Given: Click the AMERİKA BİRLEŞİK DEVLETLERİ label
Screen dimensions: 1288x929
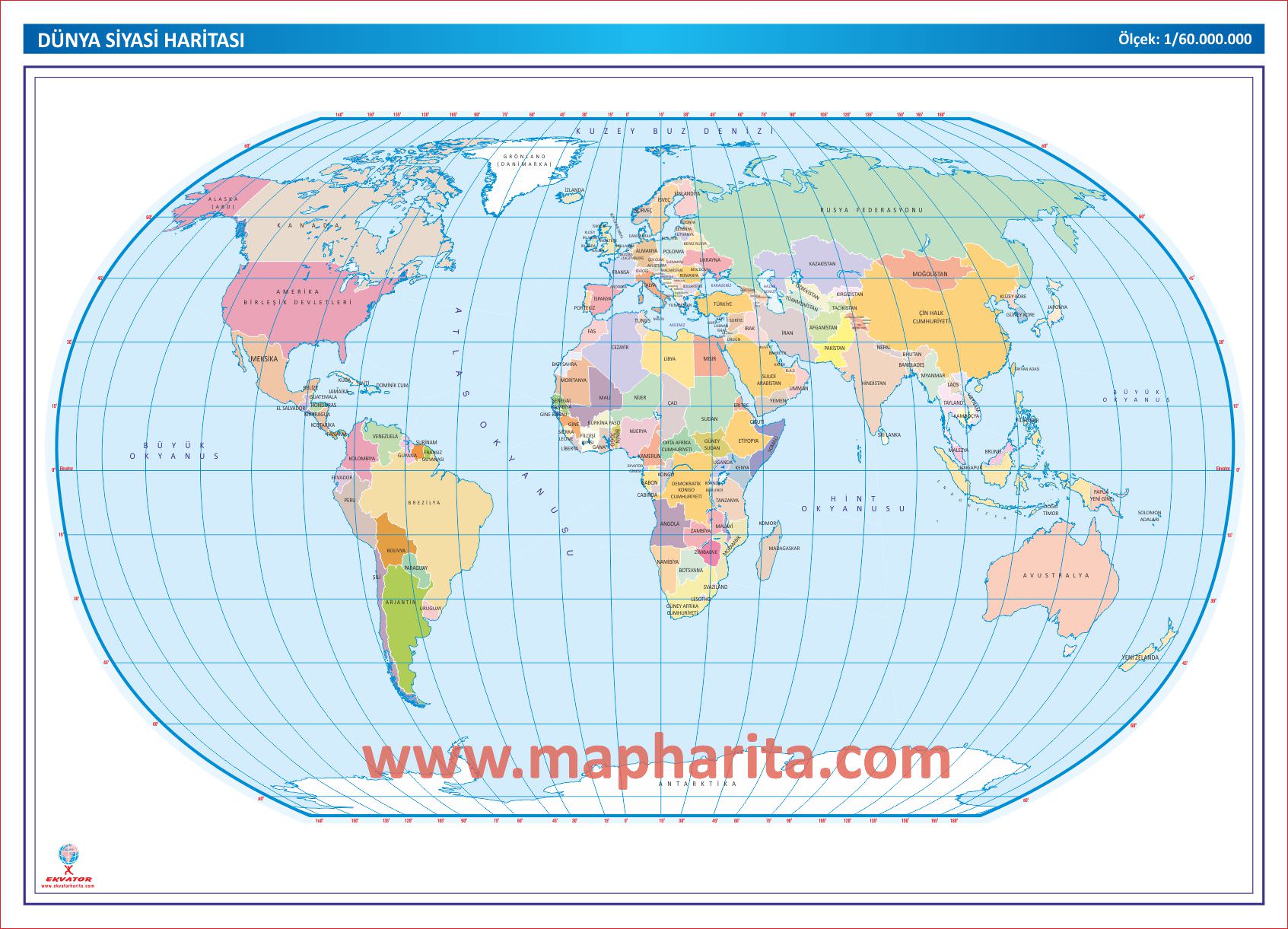Looking at the screenshot, I should [298, 297].
